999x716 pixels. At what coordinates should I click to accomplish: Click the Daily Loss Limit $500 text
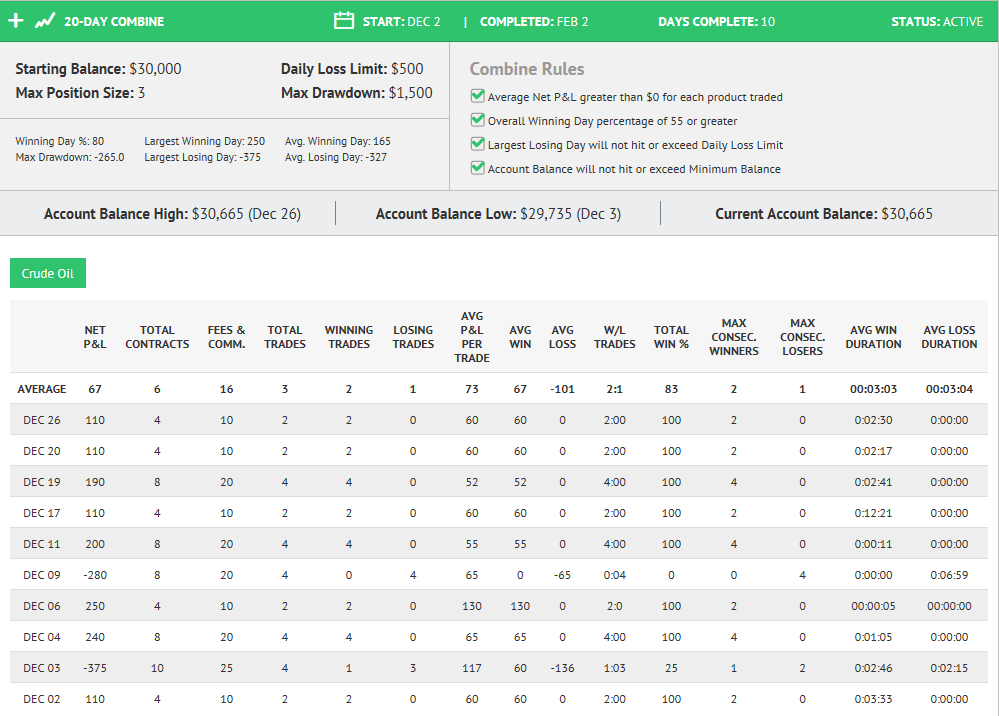[x=352, y=69]
